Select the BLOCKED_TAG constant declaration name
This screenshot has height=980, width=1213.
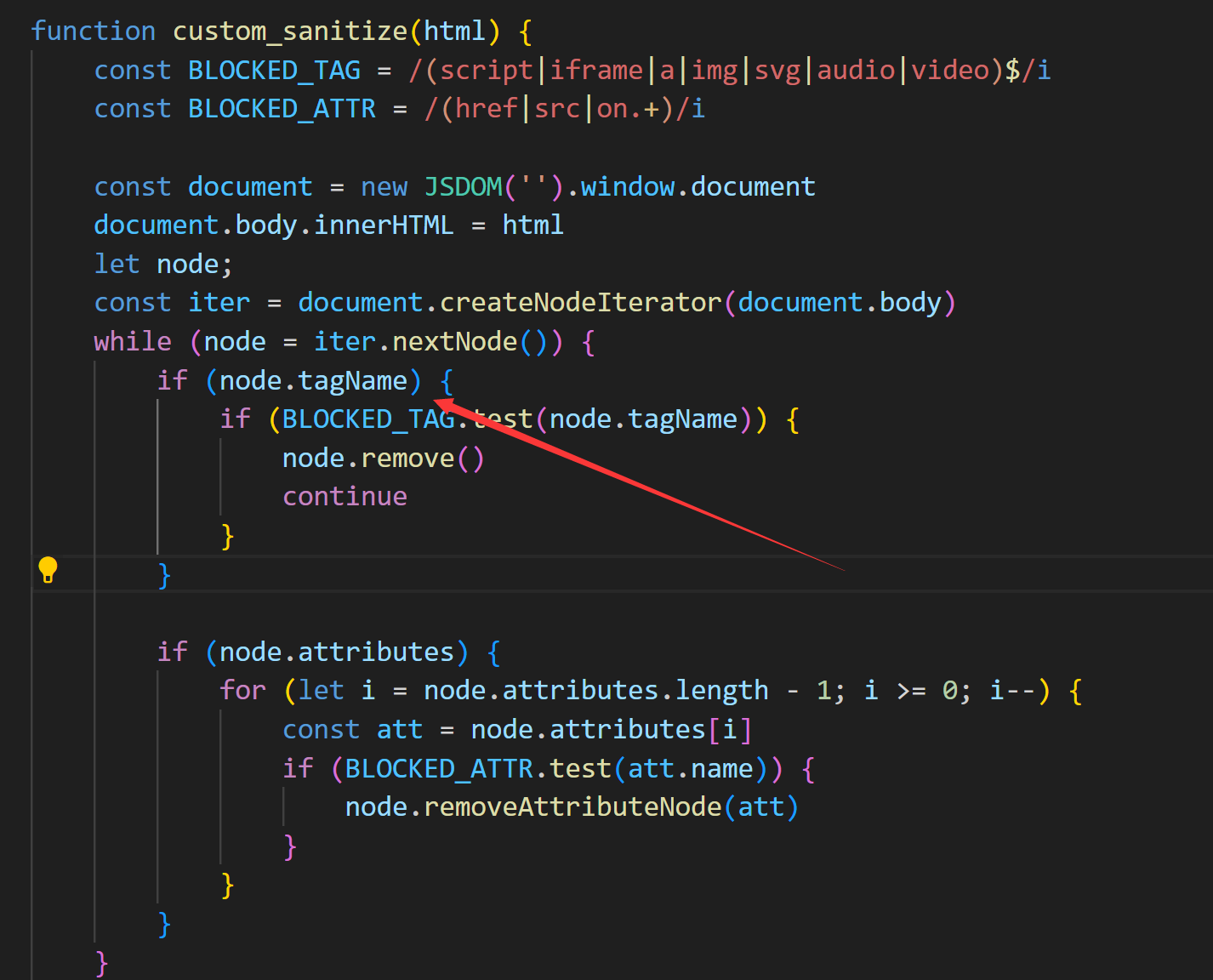point(274,71)
